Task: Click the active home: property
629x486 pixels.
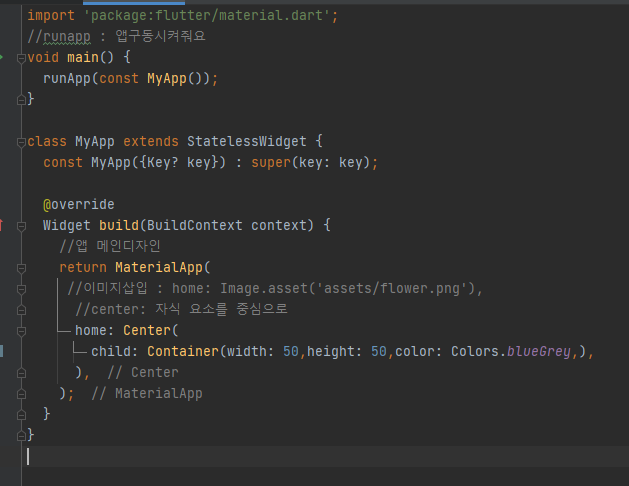Action: 95,330
